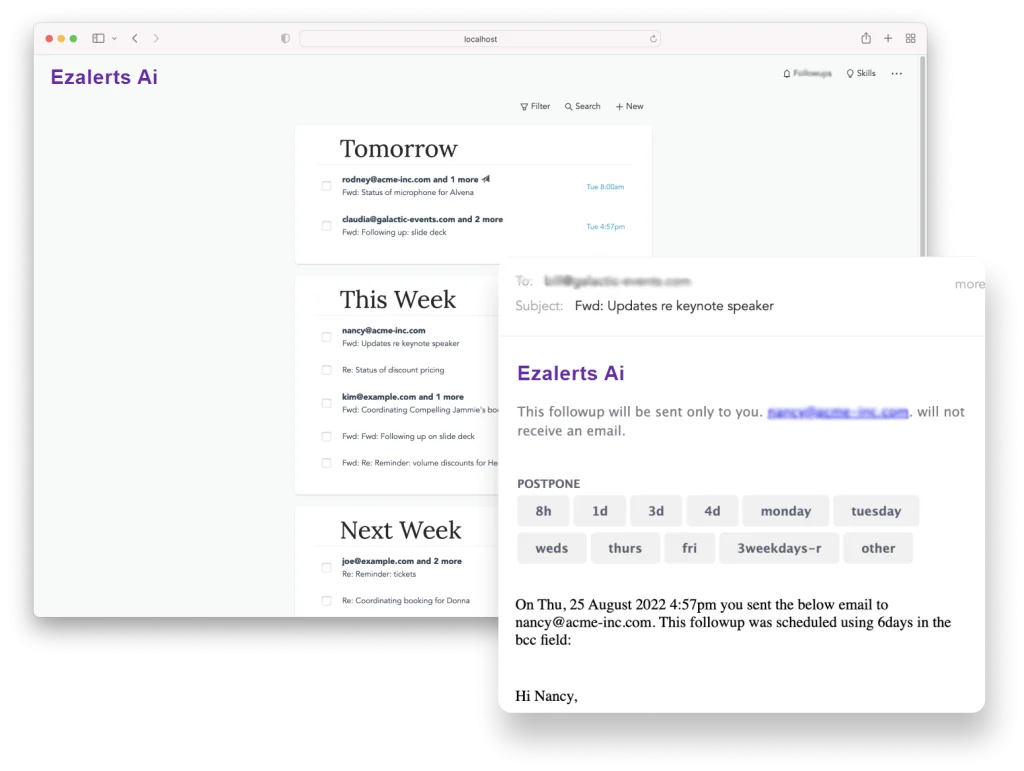Postpone the followup by 8h
1024x771 pixels.
(543, 511)
